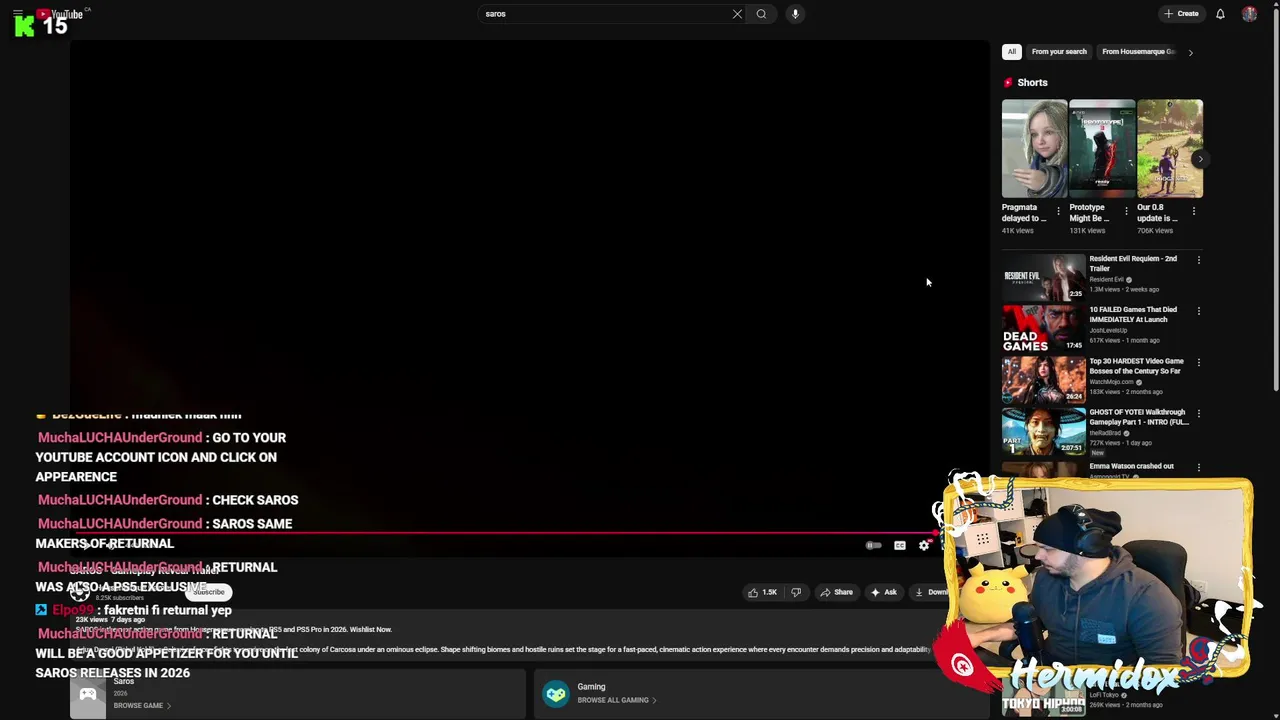Click the Create button
This screenshot has height=720, width=1280.
(x=1181, y=14)
